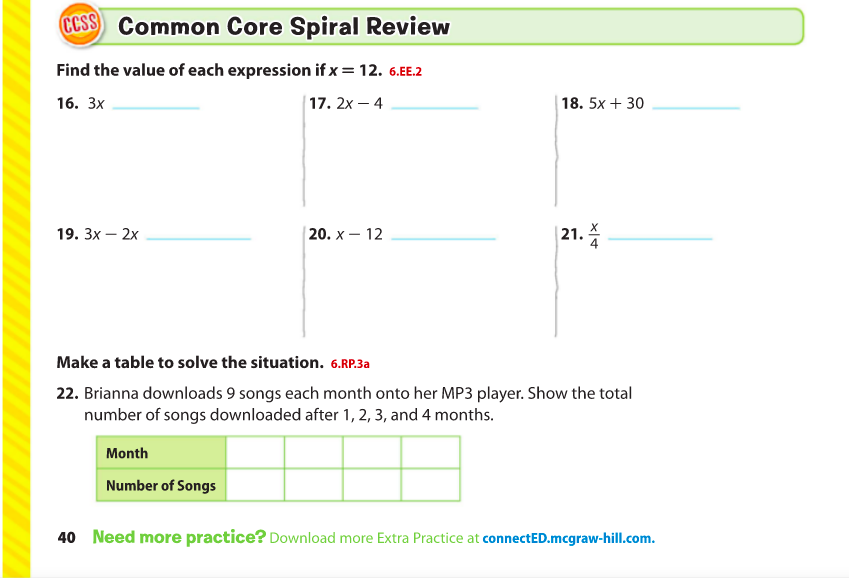
Task: Click the first empty Month cell
Action: 255,453
